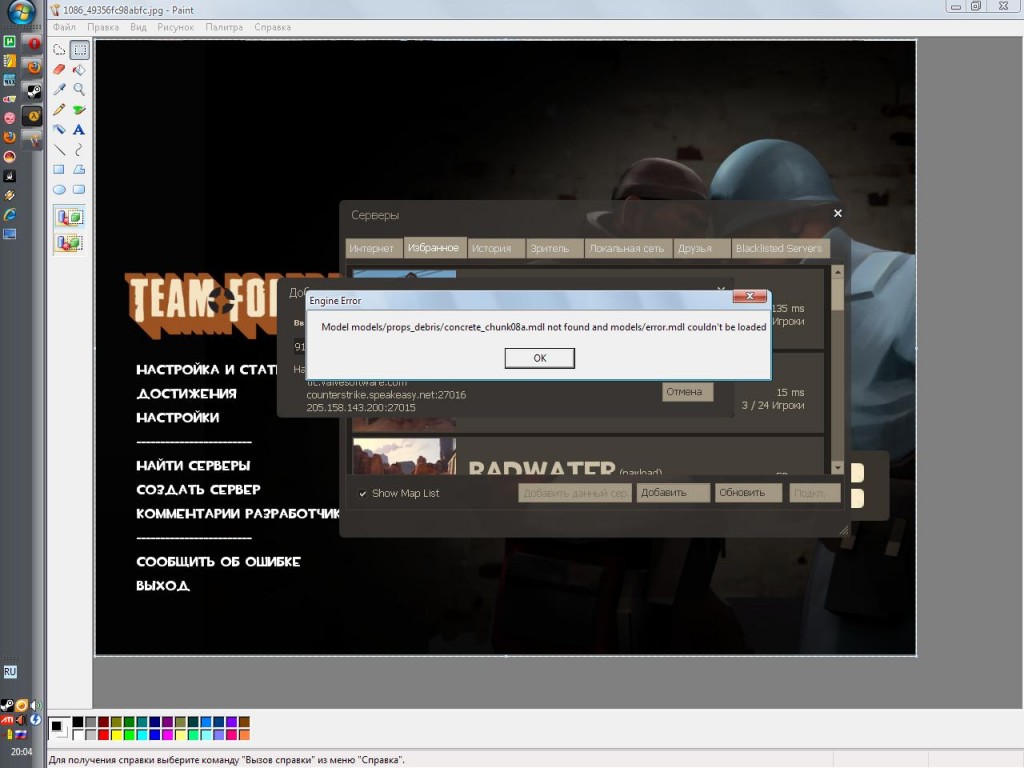
Task: Pick the orange palette color
Action: click(244, 735)
